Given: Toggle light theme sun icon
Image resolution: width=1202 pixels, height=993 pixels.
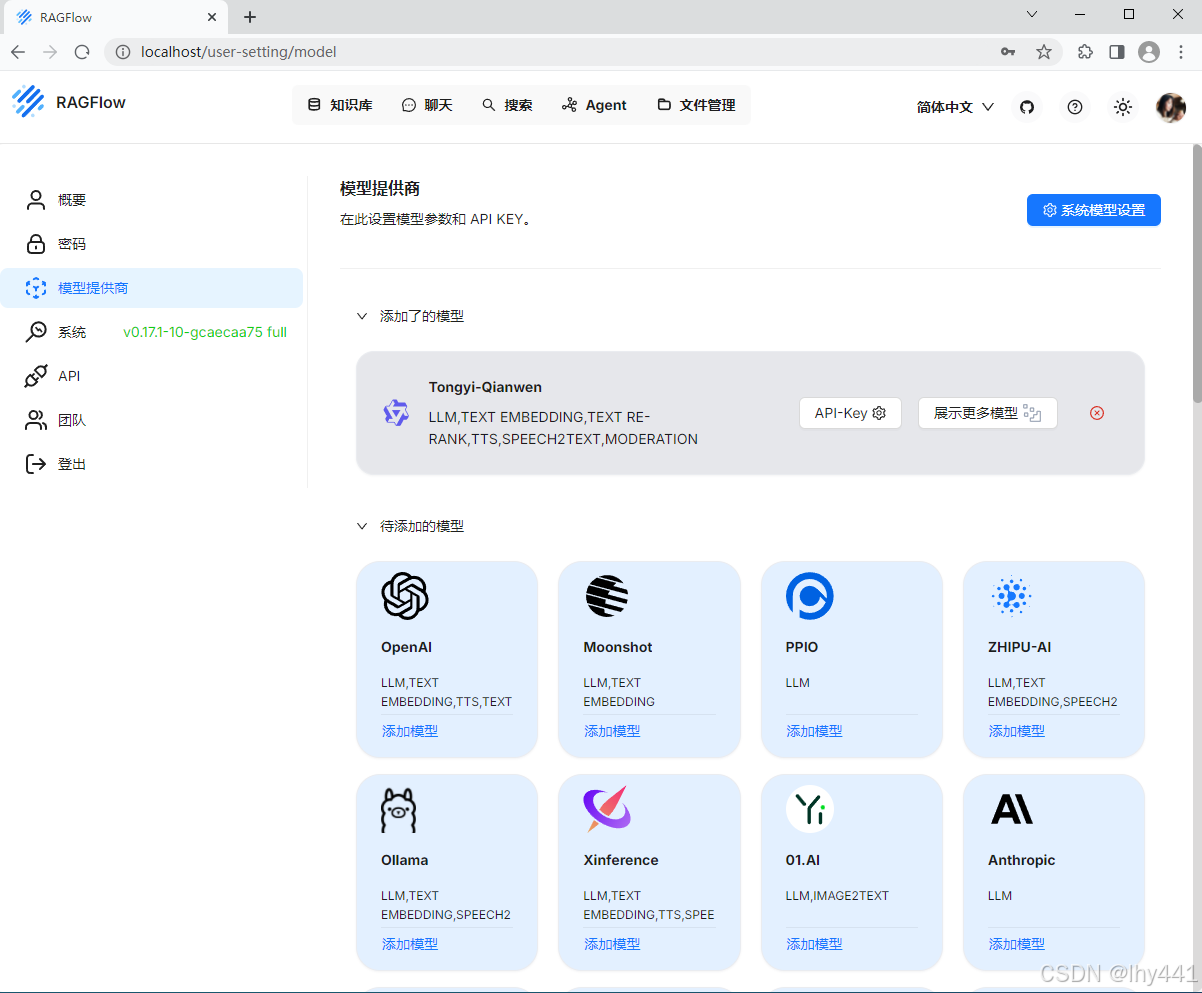Looking at the screenshot, I should pyautogui.click(x=1123, y=107).
